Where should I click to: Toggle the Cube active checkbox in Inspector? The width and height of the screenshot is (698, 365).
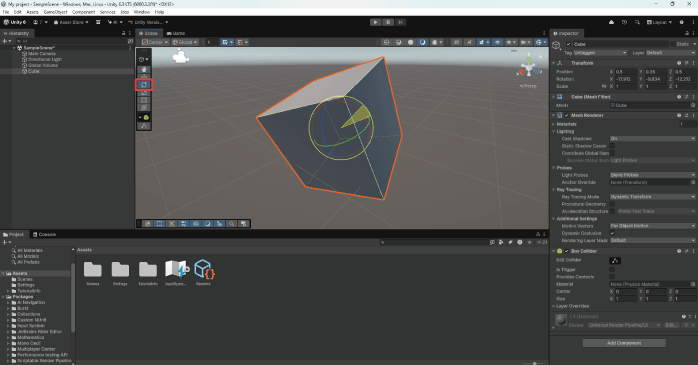tap(568, 44)
